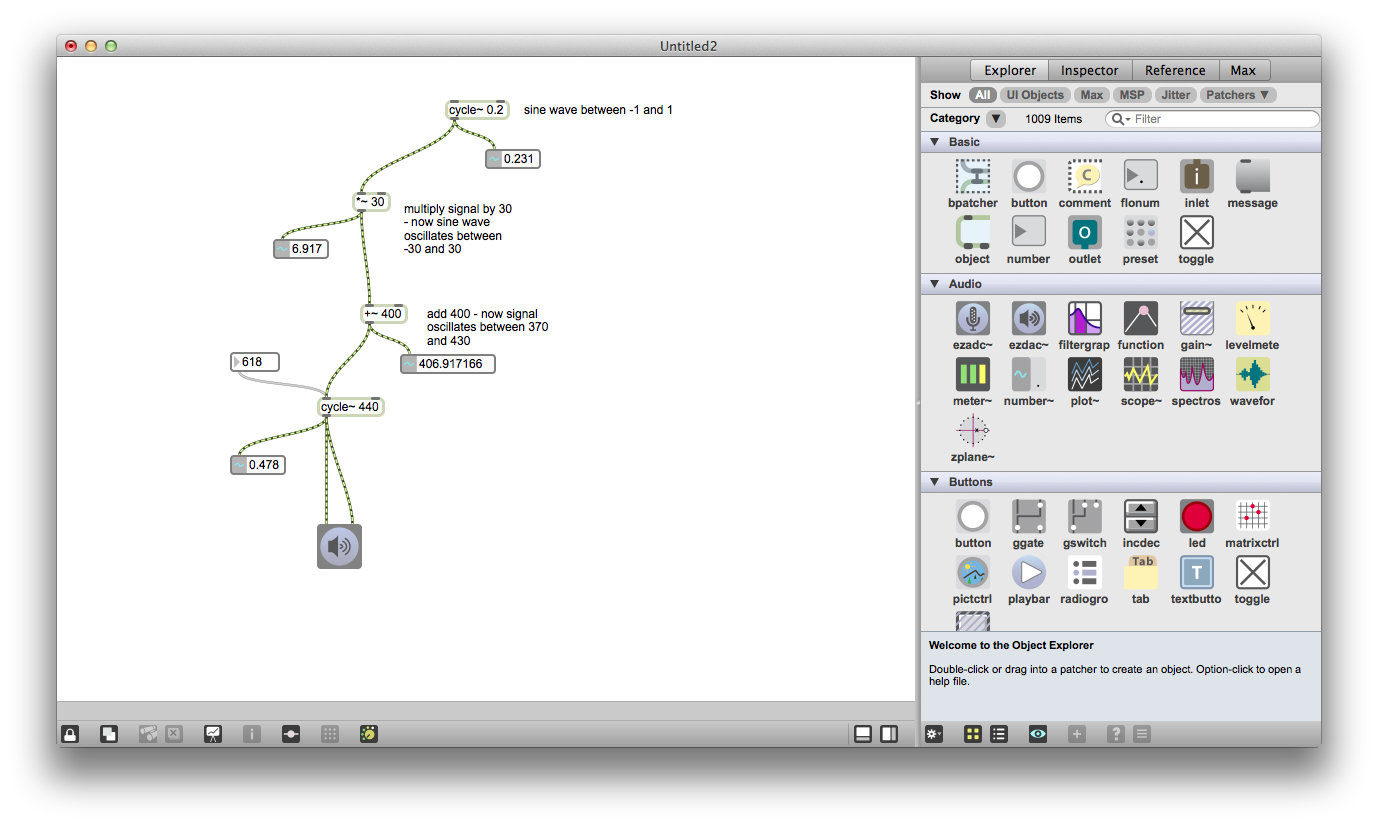Select the ezdac~ icon in the Audio category
The image size is (1378, 826).
click(1029, 318)
